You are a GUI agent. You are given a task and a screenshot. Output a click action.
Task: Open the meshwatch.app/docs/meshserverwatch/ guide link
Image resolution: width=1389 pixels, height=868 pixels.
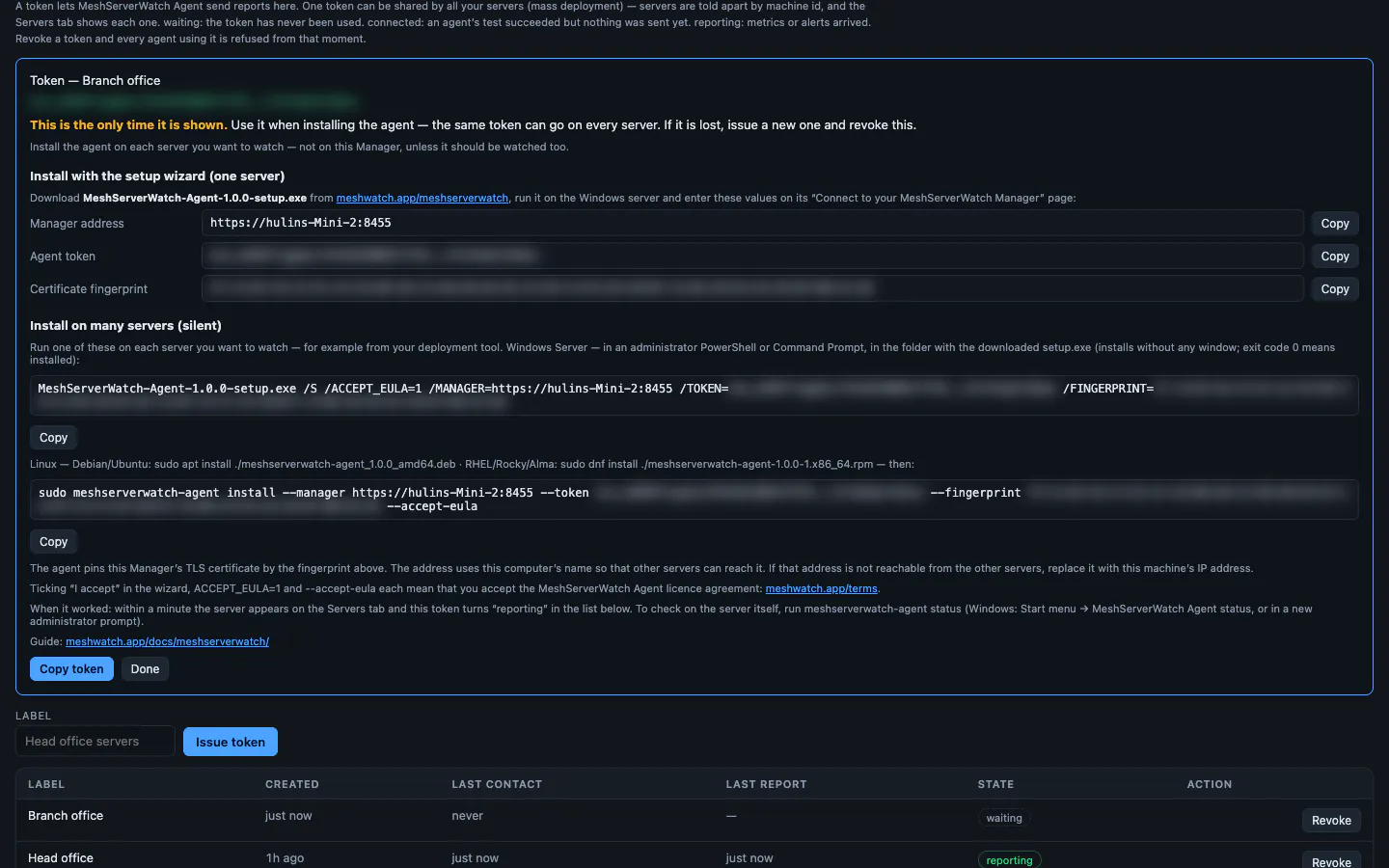tap(167, 641)
